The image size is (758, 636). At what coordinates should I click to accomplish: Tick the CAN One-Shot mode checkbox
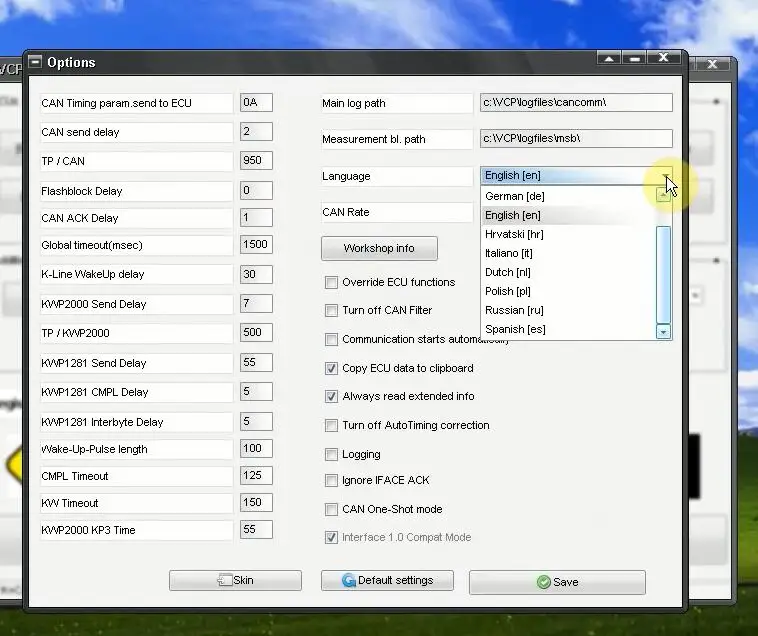331,509
